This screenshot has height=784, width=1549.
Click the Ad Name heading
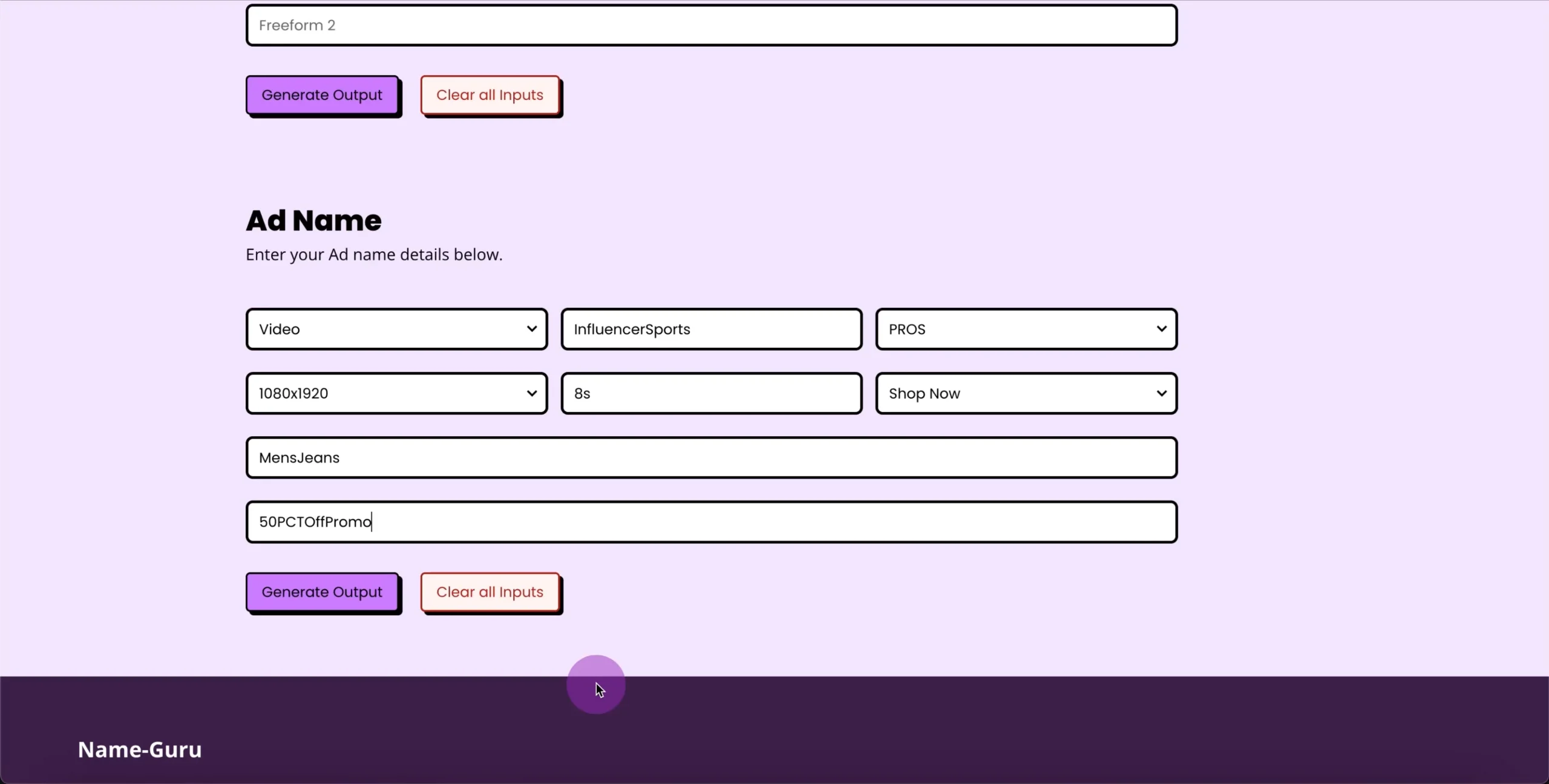pos(313,221)
